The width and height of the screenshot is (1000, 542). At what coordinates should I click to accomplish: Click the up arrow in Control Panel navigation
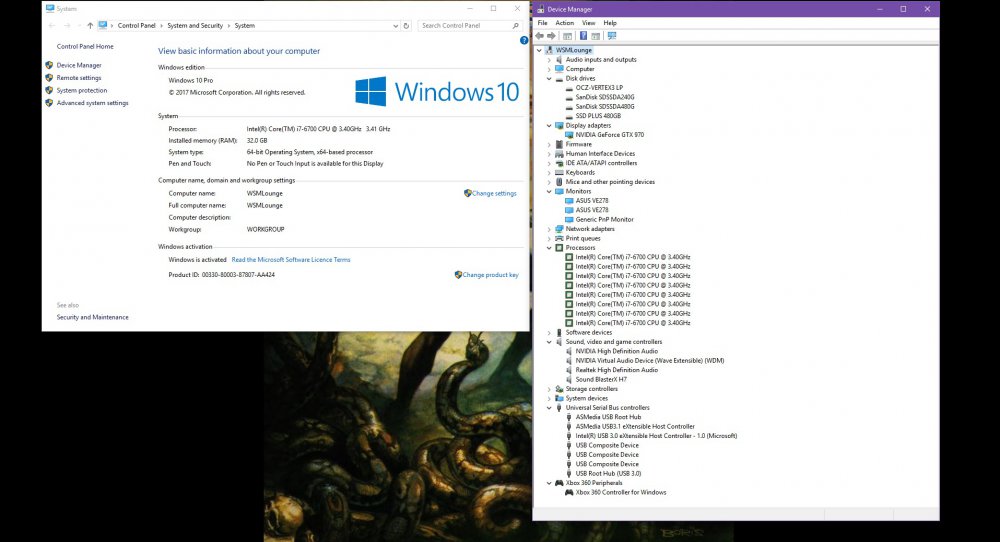[90, 25]
